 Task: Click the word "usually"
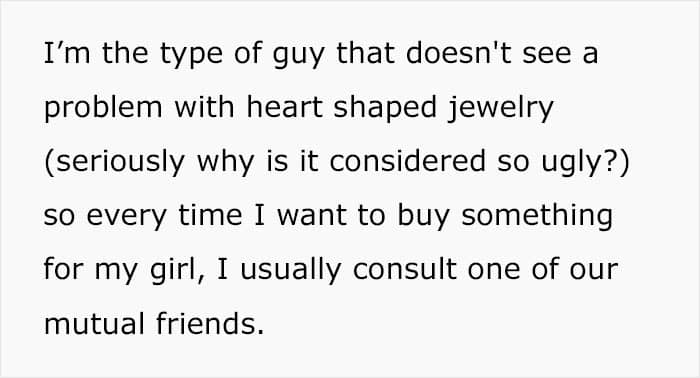pos(291,271)
